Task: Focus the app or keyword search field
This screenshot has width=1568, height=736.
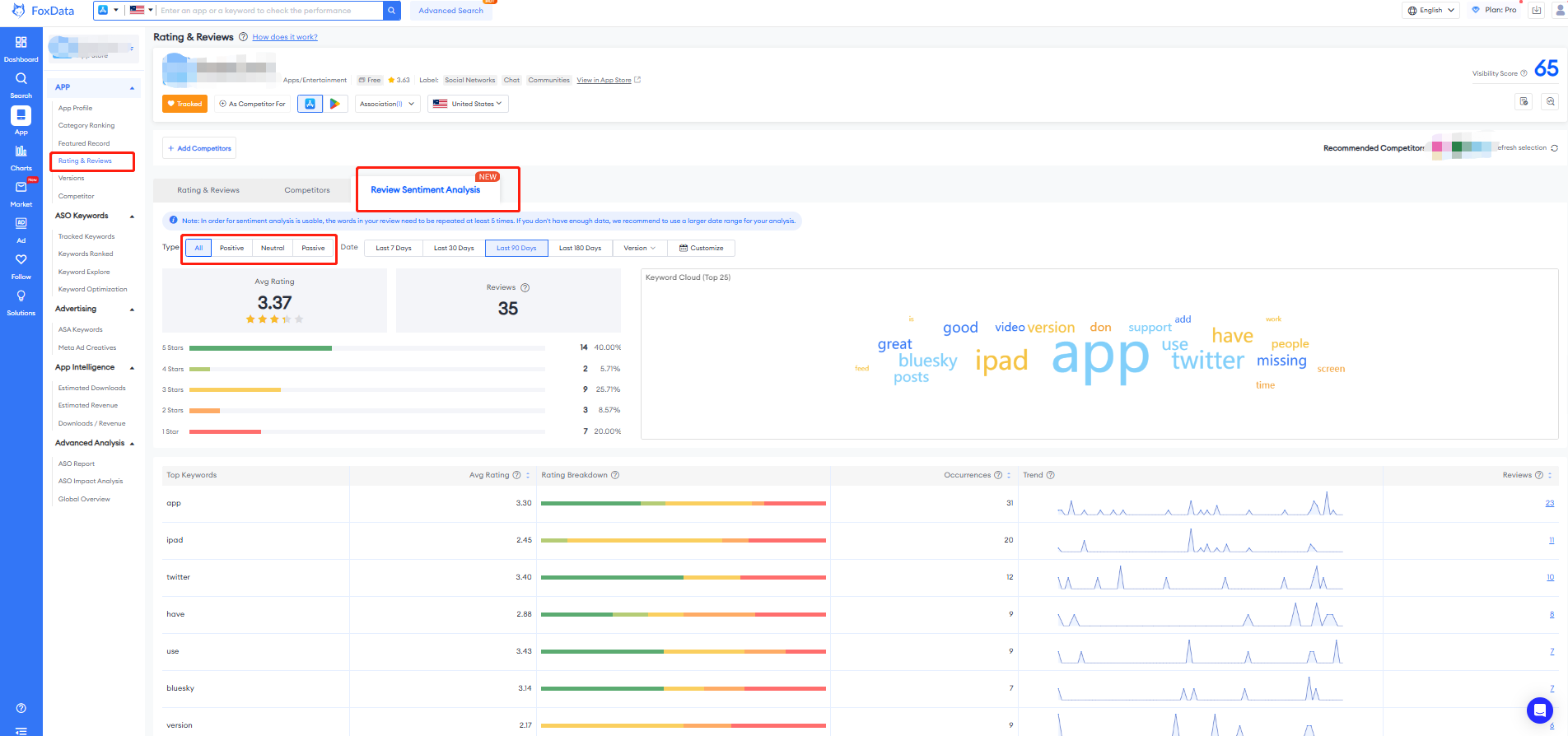Action: (269, 11)
